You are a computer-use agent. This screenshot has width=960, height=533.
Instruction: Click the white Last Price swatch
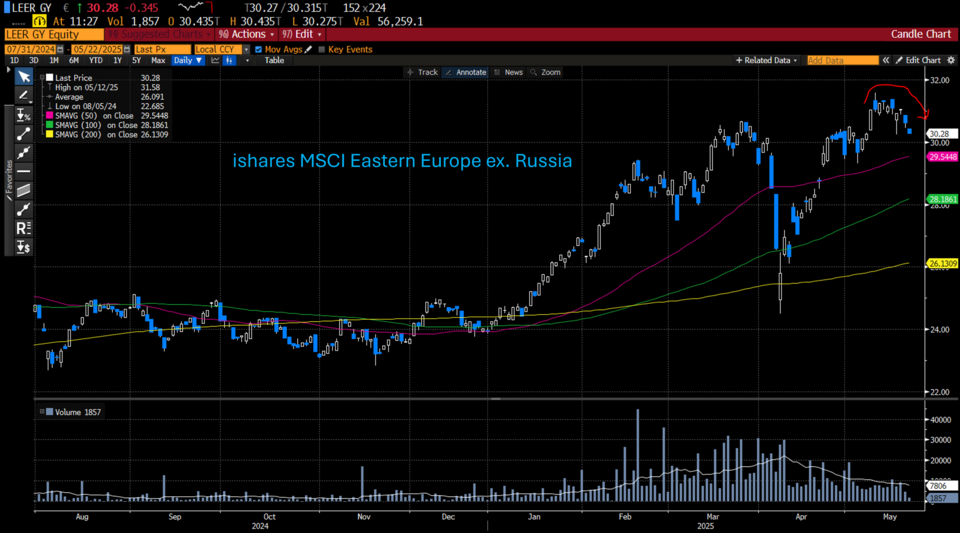(x=50, y=78)
